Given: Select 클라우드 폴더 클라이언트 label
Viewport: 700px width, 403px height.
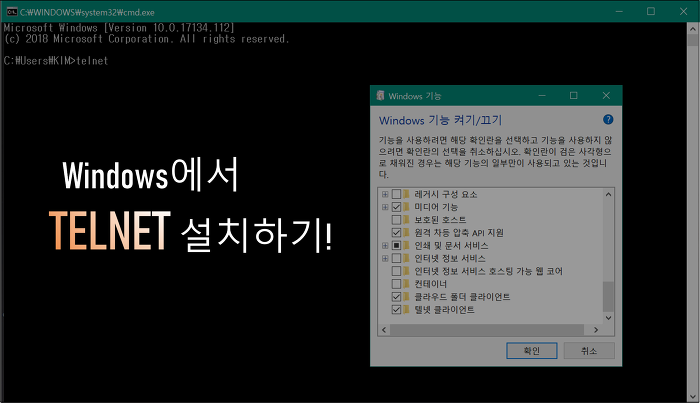Looking at the screenshot, I should coord(462,297).
